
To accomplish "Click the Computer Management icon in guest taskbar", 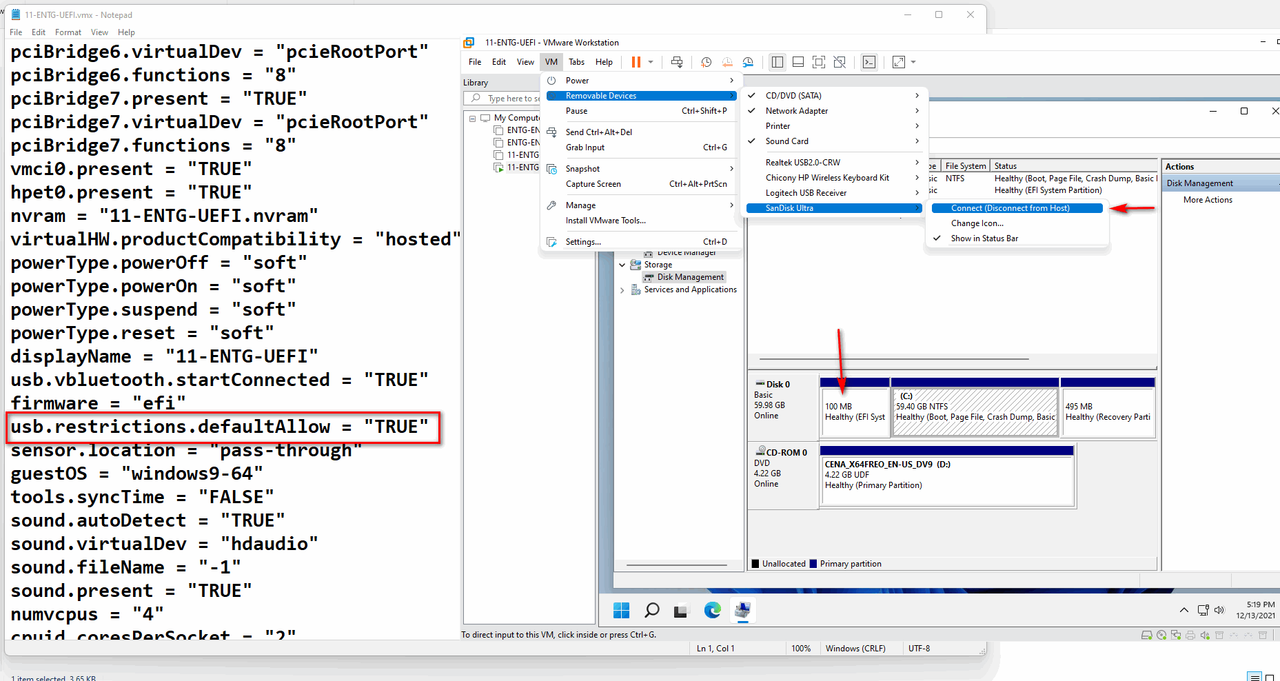I will point(743,609).
